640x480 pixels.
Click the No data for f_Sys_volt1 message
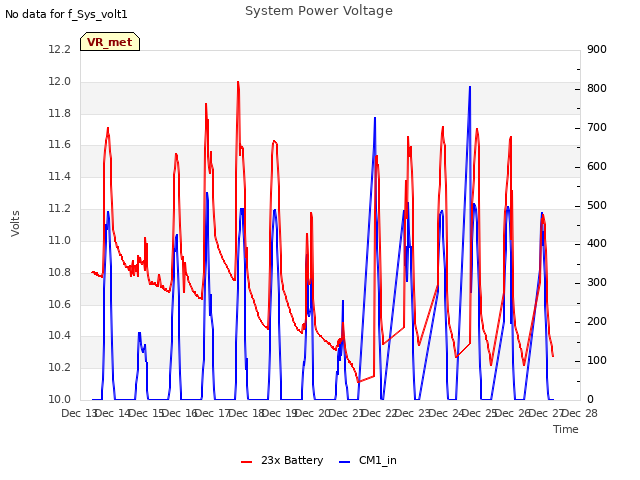[x=66, y=14]
